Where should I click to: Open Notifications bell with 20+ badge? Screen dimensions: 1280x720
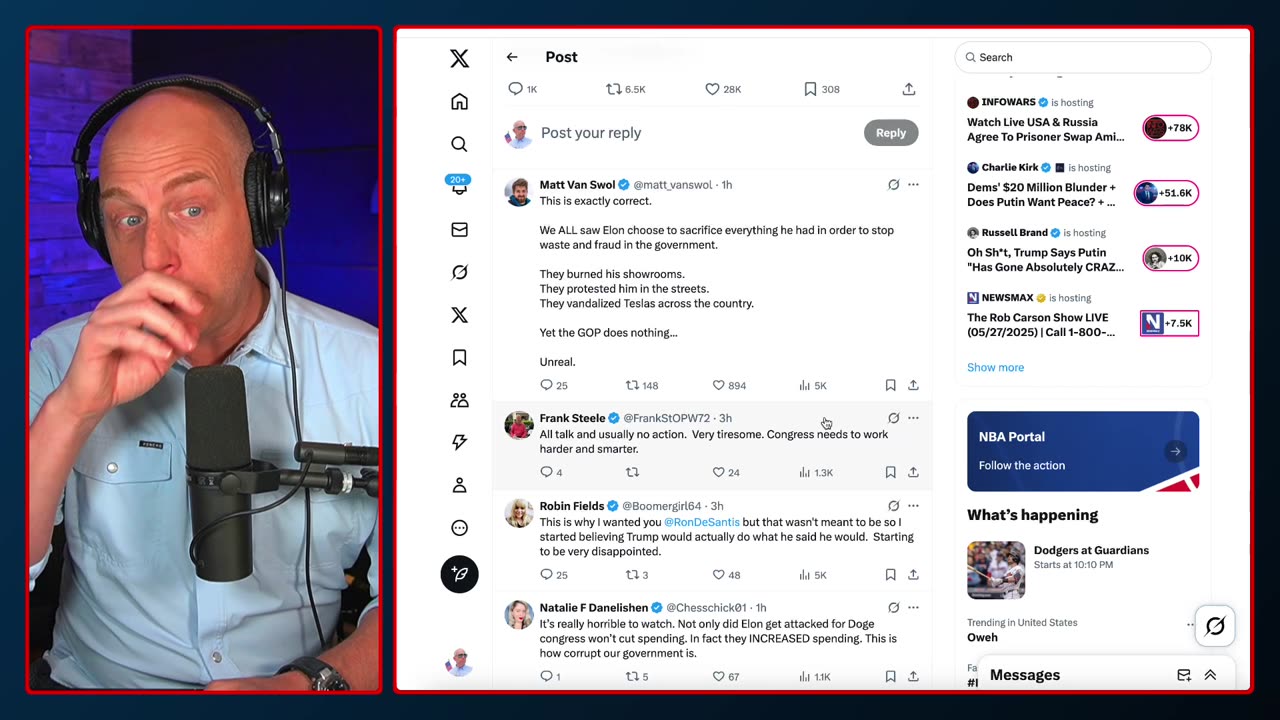[x=458, y=186]
